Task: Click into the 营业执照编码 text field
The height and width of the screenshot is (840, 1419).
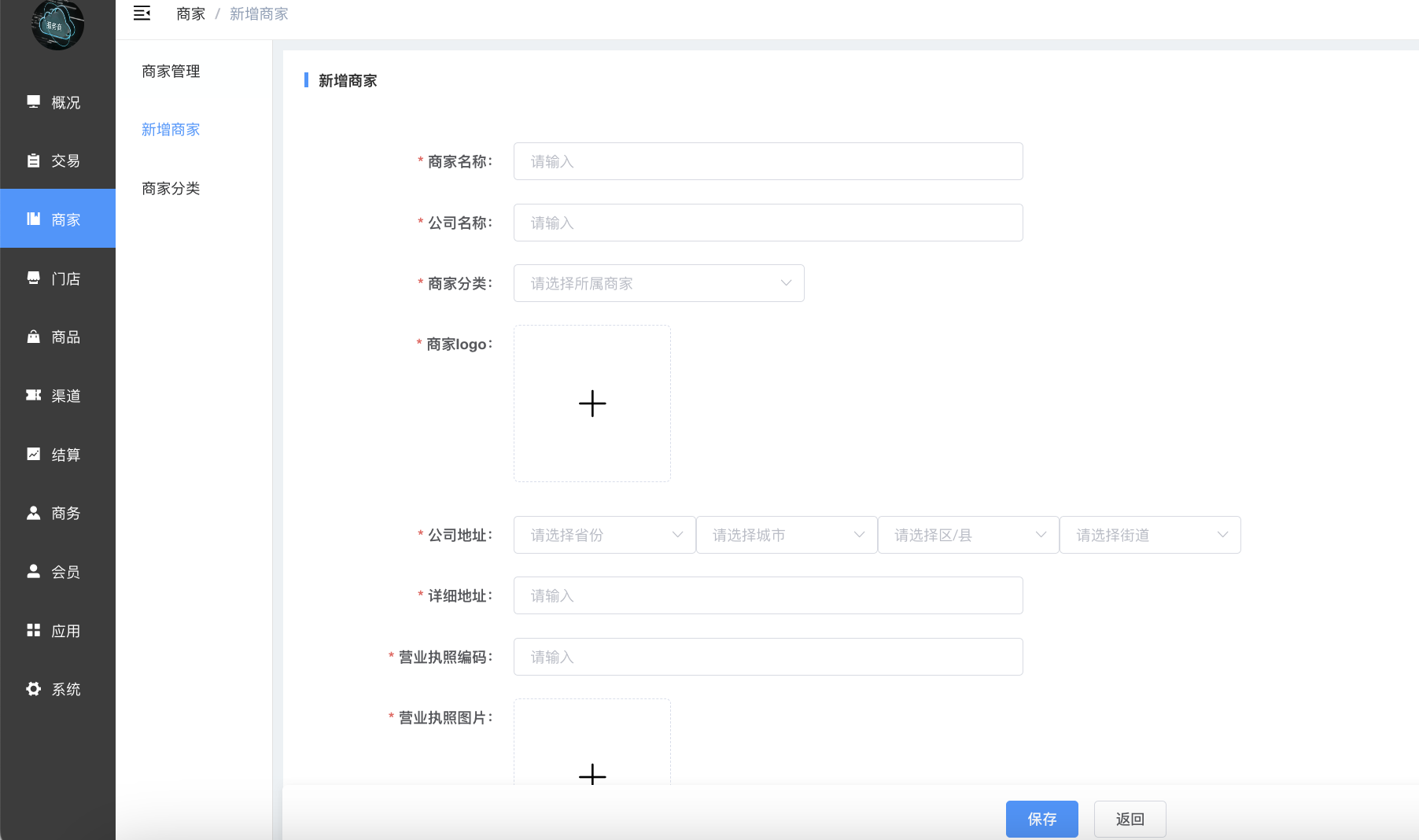Action: (768, 657)
